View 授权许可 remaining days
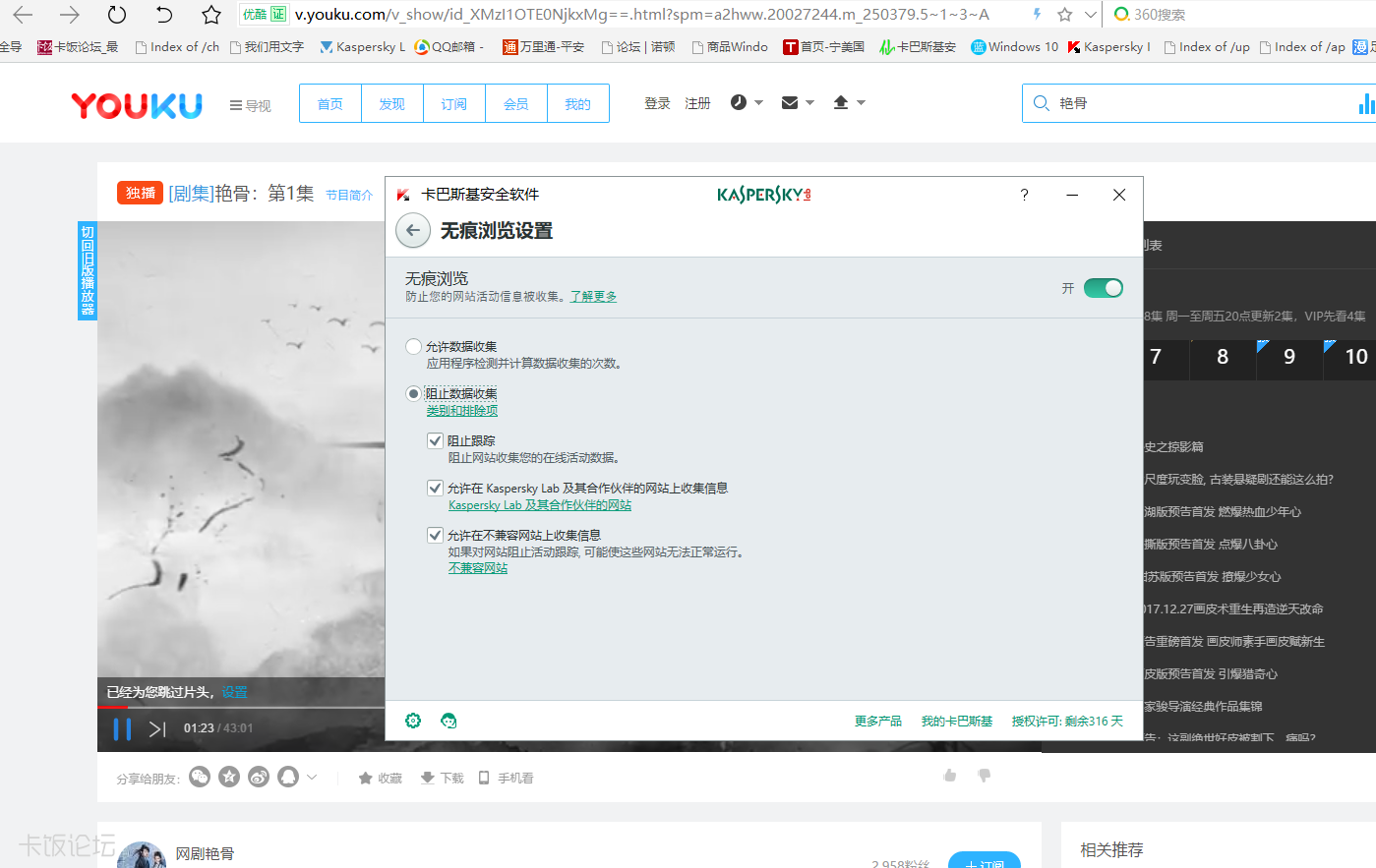The height and width of the screenshot is (868, 1376). pyautogui.click(x=1067, y=721)
